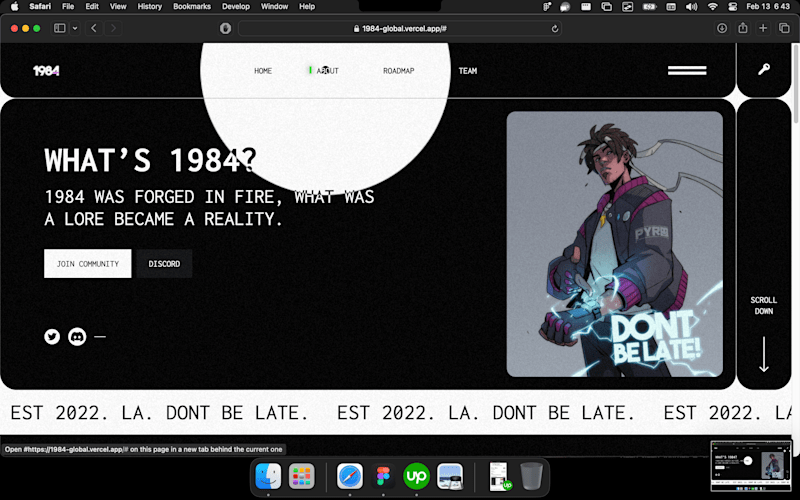800x500 pixels.
Task: Open the View menu
Action: coord(118,7)
